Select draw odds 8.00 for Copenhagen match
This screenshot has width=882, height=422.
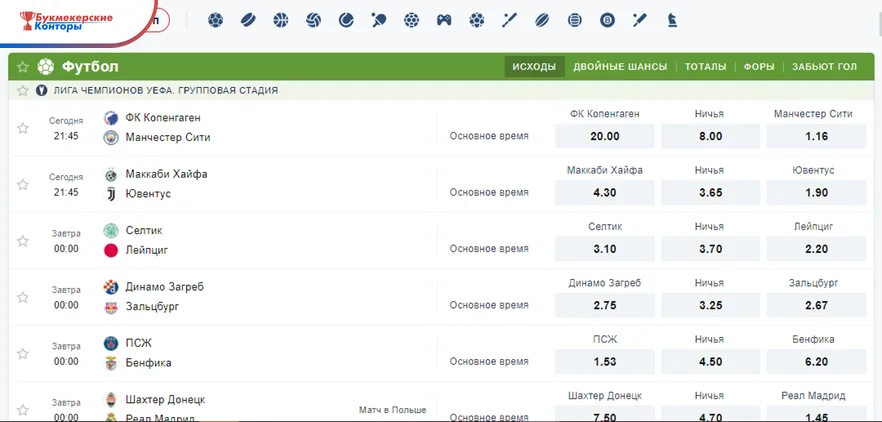[x=710, y=136]
